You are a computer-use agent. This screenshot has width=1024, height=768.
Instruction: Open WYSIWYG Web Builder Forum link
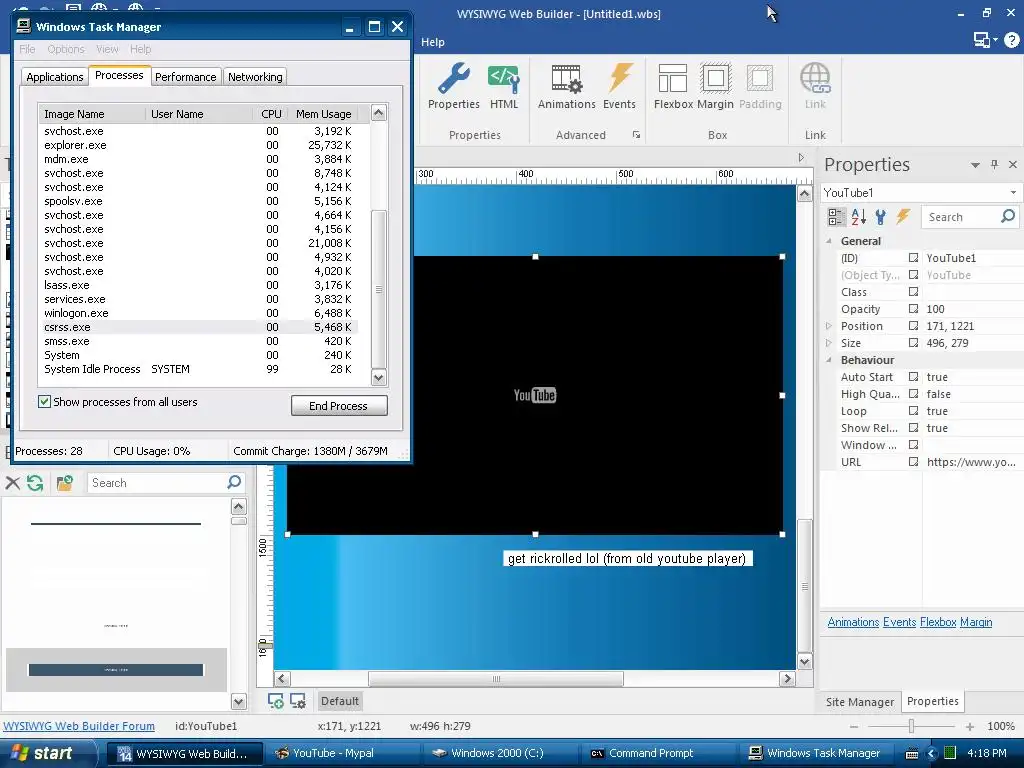tap(79, 726)
